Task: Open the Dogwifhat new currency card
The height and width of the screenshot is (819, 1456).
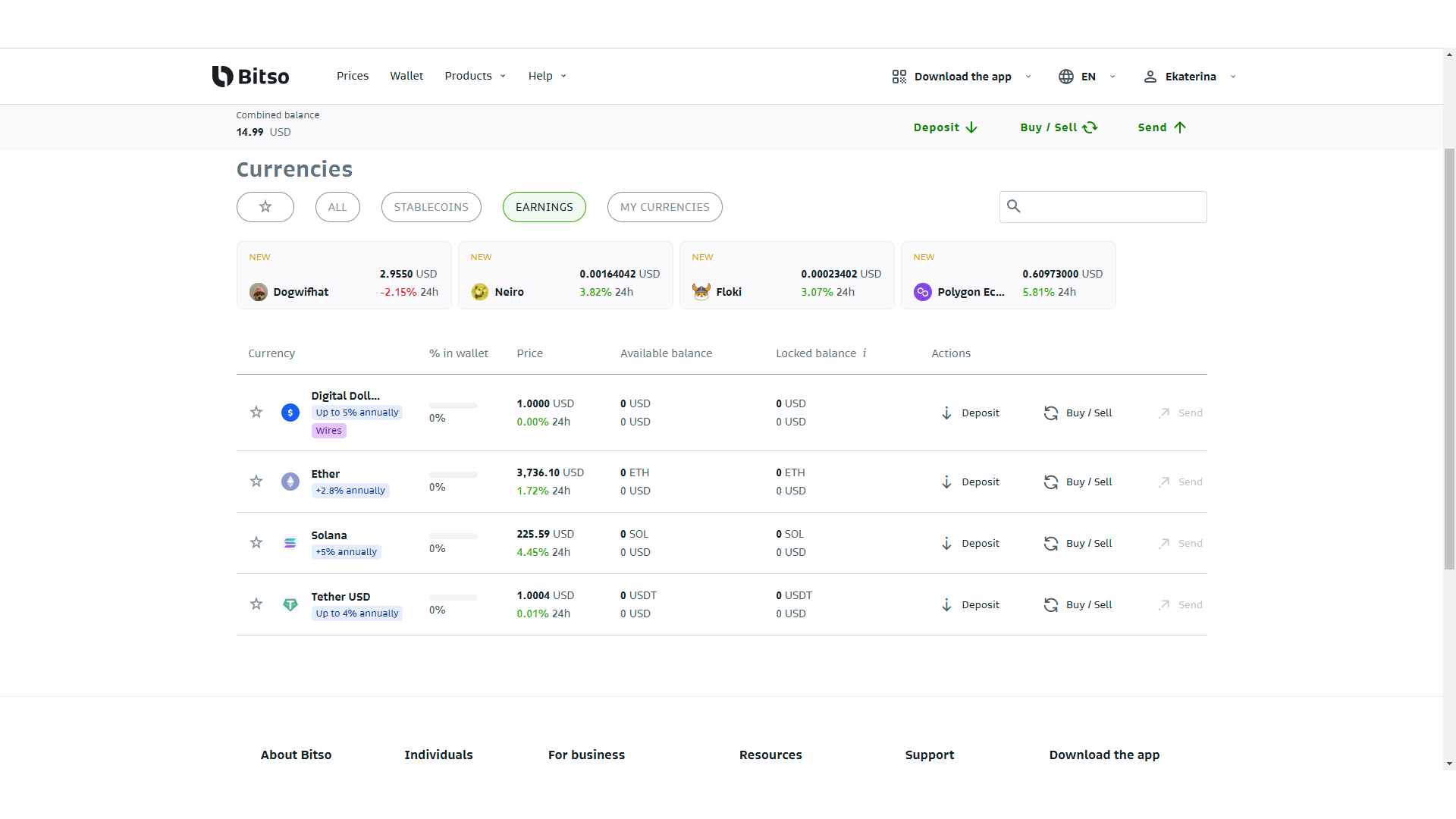Action: pos(344,275)
